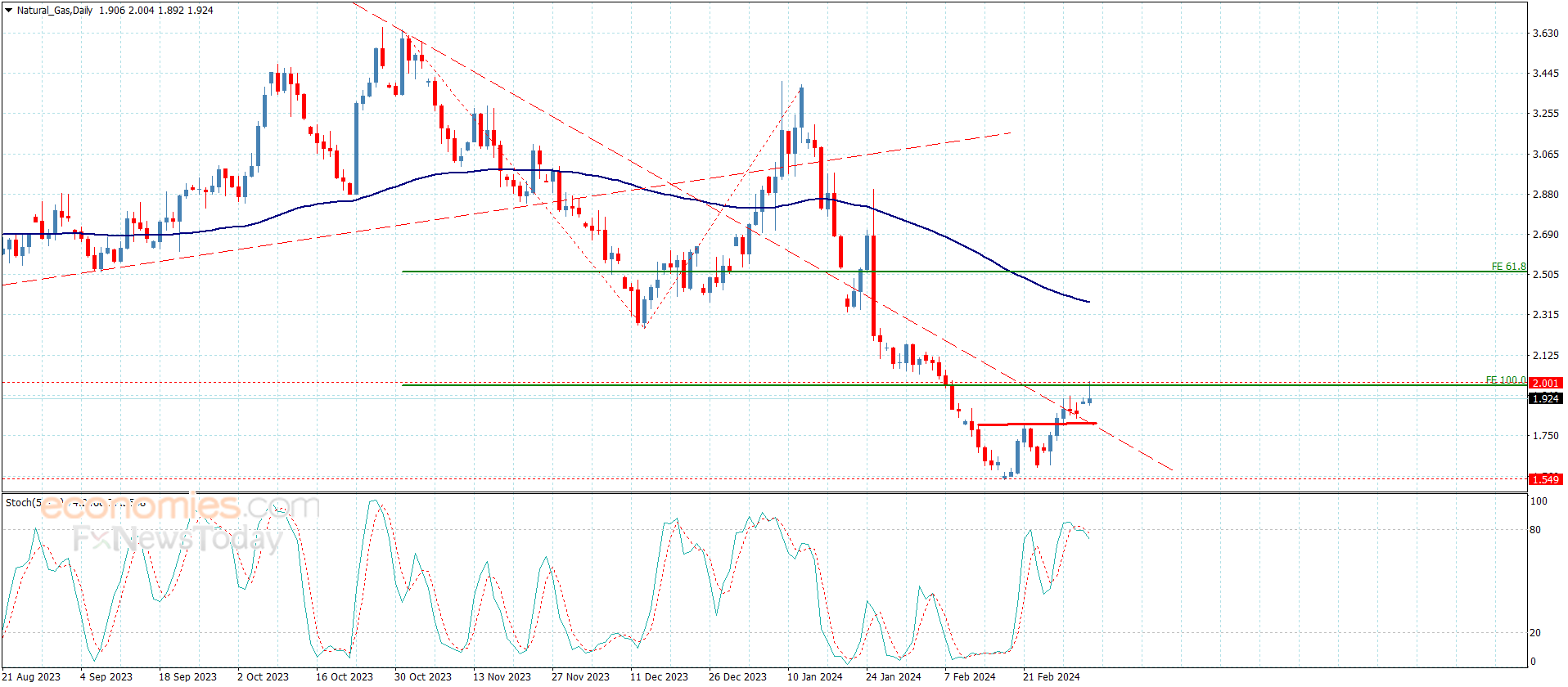Image resolution: width=1568 pixels, height=687 pixels.
Task: Click the Natural_Gas,Daily chart title
Action: click(55, 11)
